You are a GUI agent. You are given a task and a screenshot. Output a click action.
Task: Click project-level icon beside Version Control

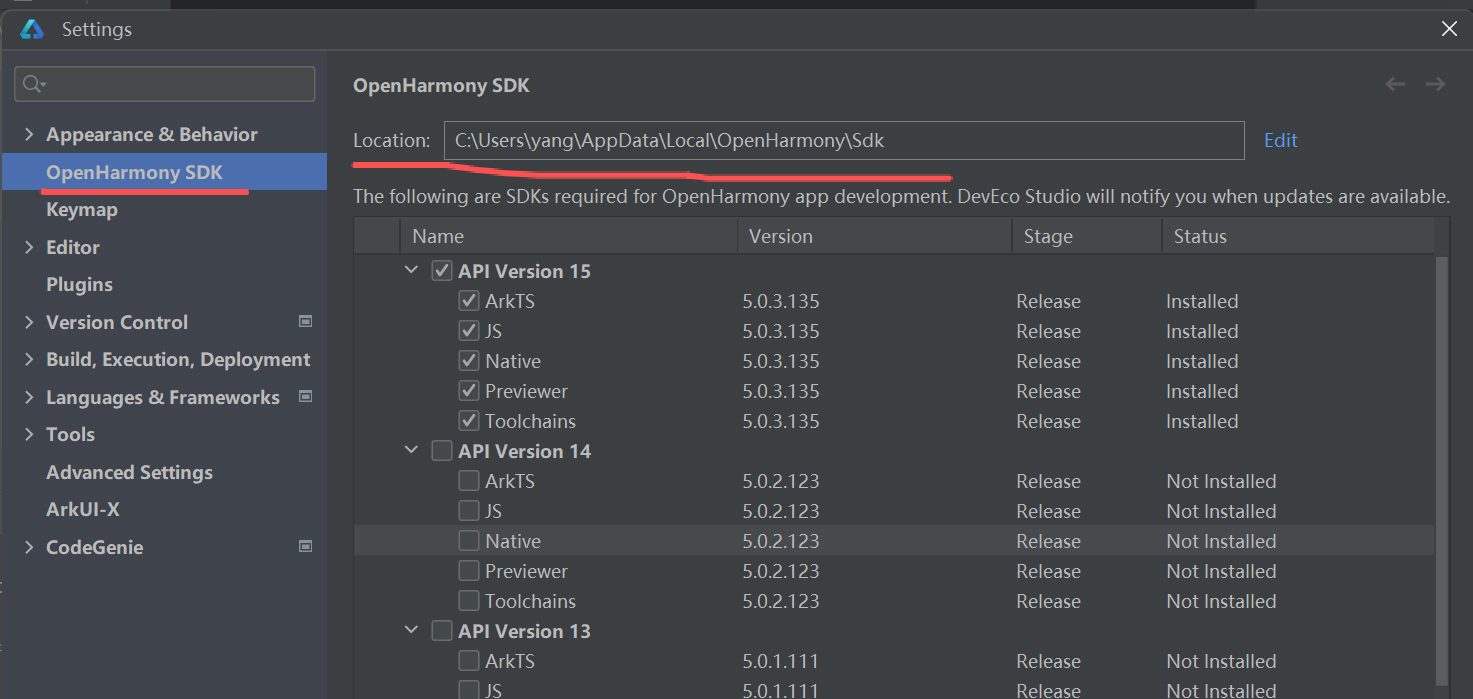coord(306,322)
